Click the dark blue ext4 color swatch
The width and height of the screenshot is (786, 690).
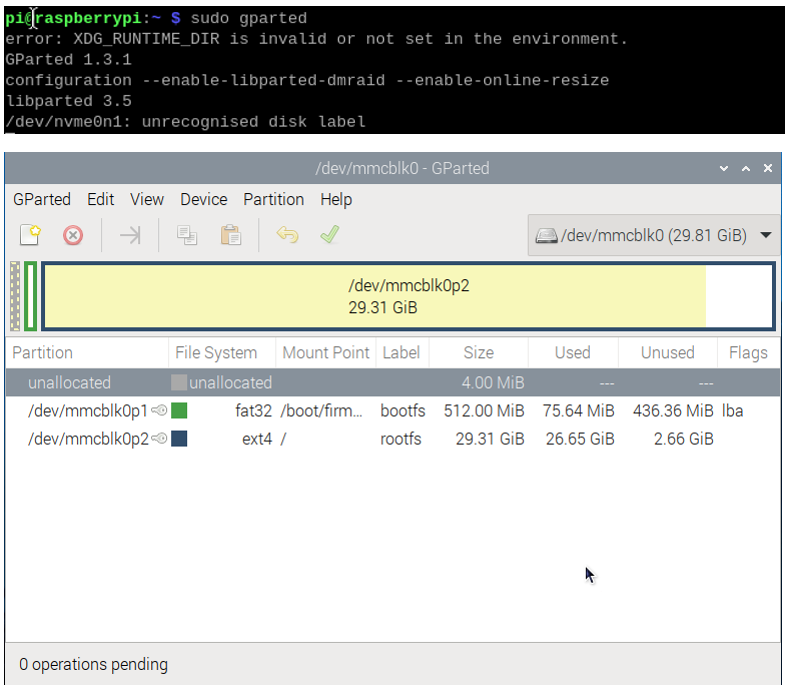179,439
